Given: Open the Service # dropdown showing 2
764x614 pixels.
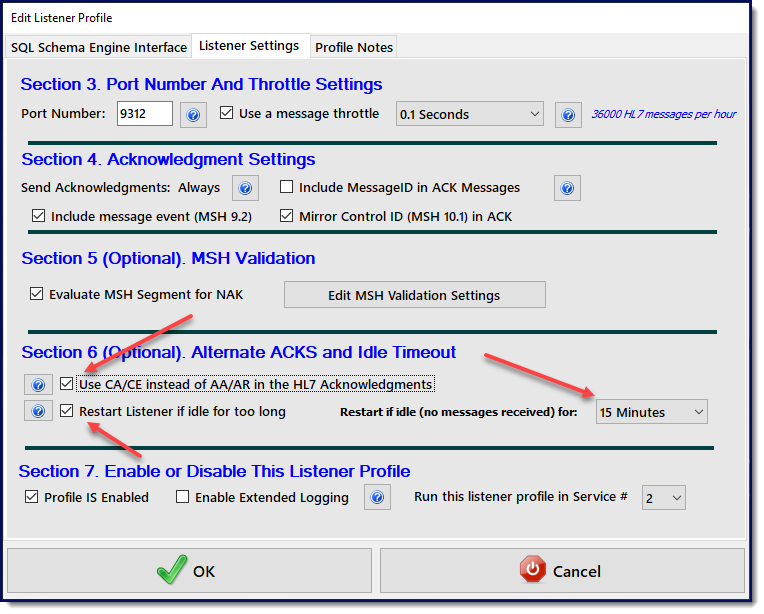Looking at the screenshot, I should click(x=664, y=498).
